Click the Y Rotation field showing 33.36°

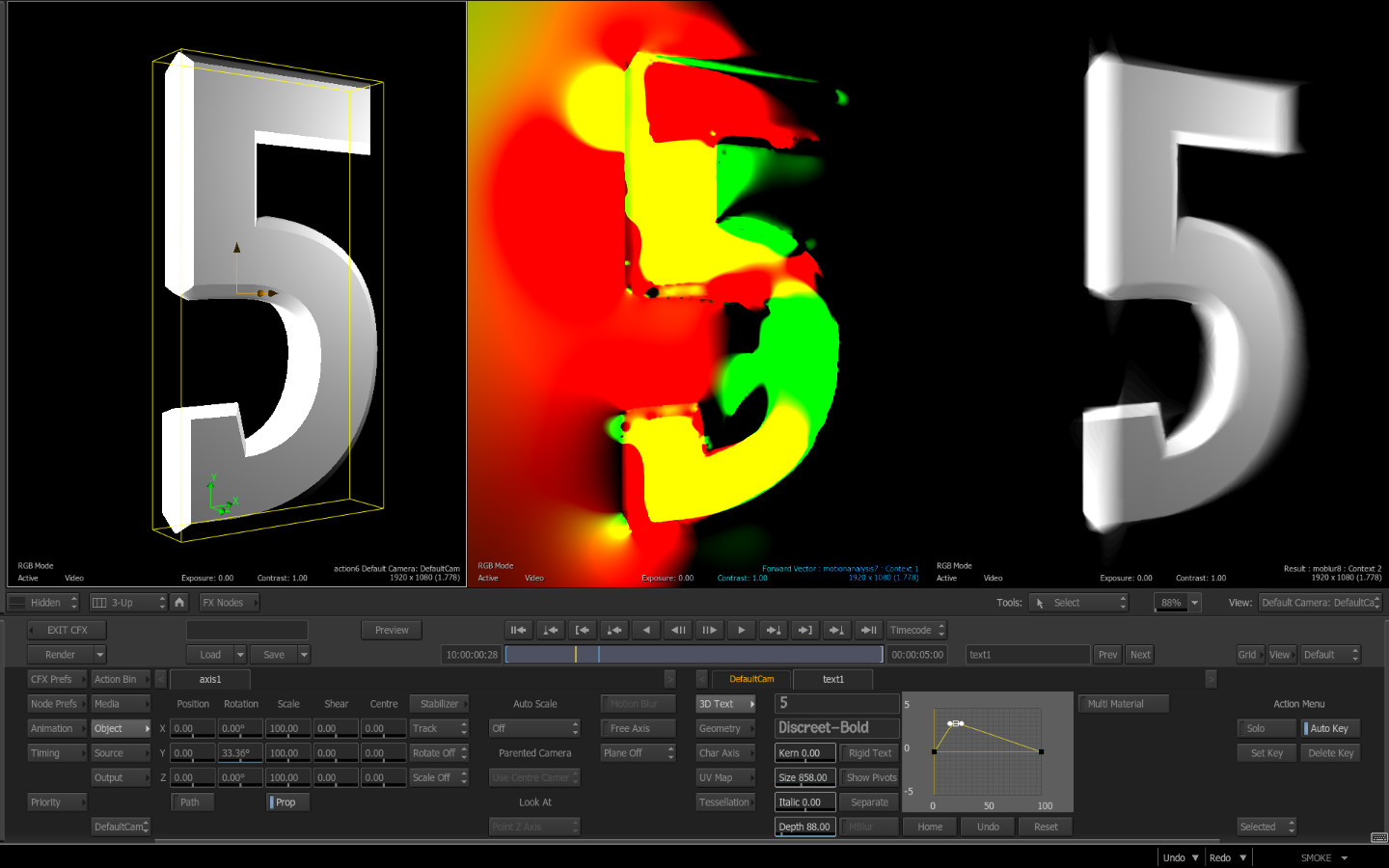(239, 753)
